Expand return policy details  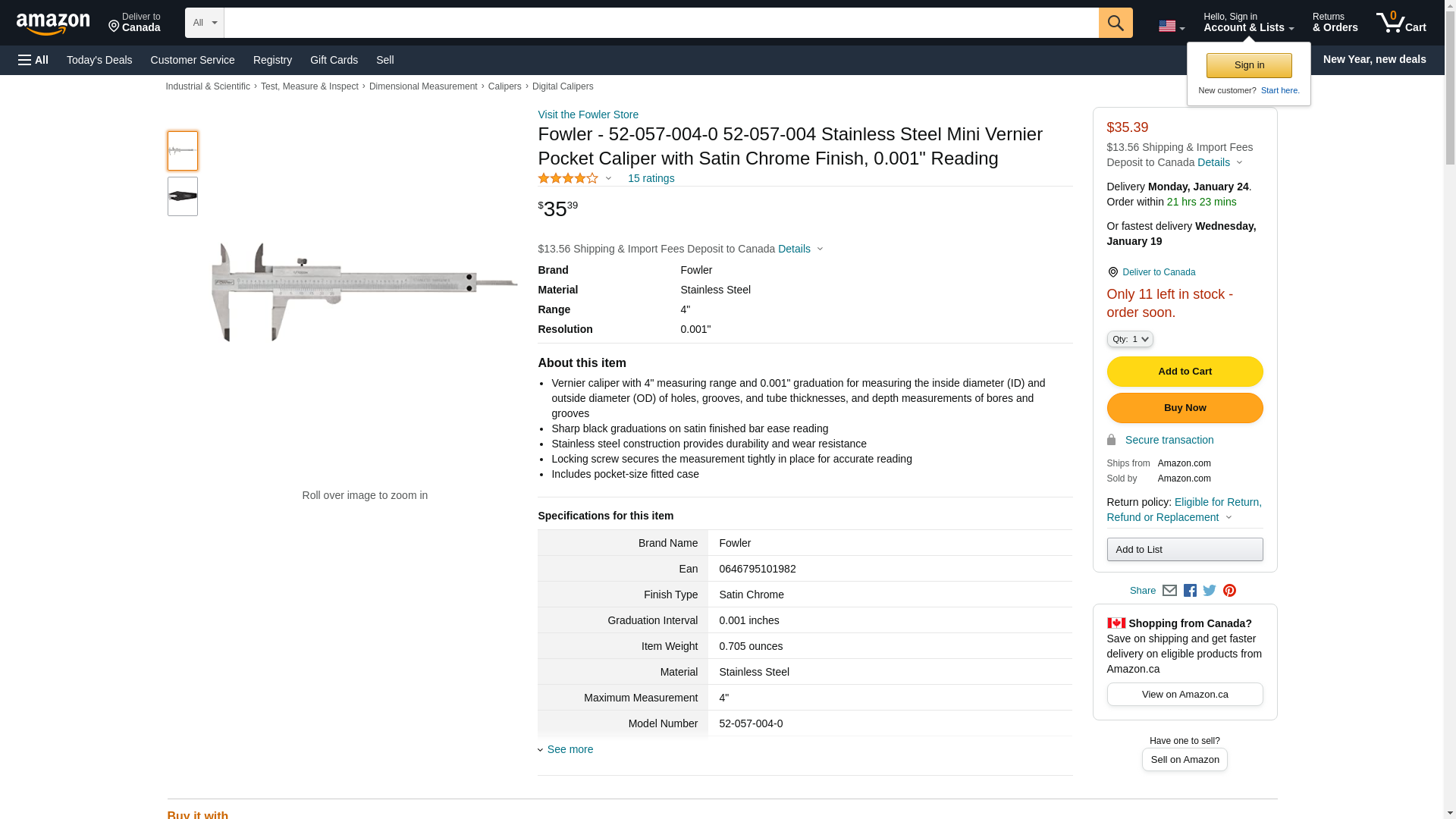pyautogui.click(x=1228, y=517)
